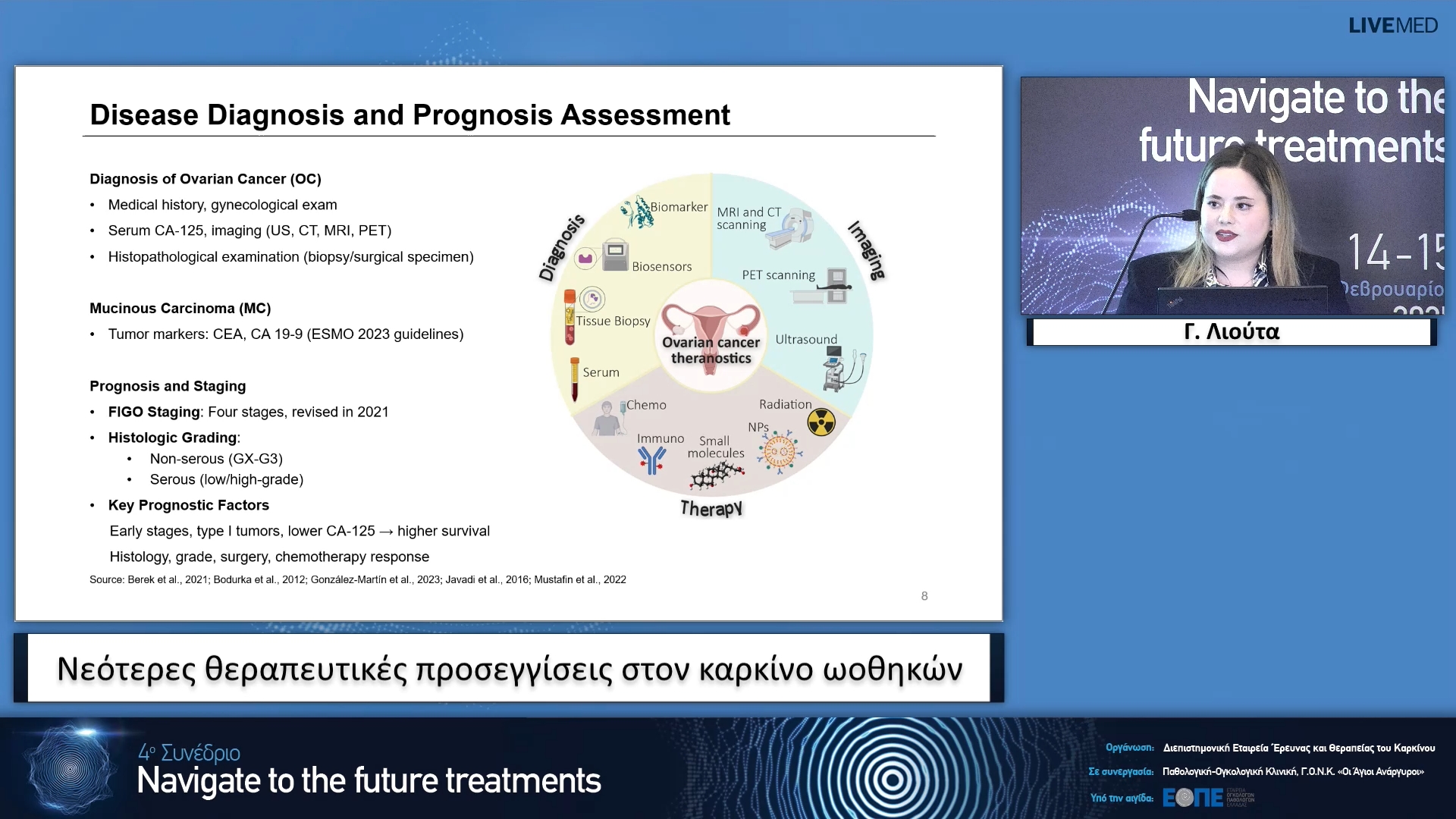Click the slide title Disease Diagnosis heading
1456x819 pixels.
[x=409, y=115]
